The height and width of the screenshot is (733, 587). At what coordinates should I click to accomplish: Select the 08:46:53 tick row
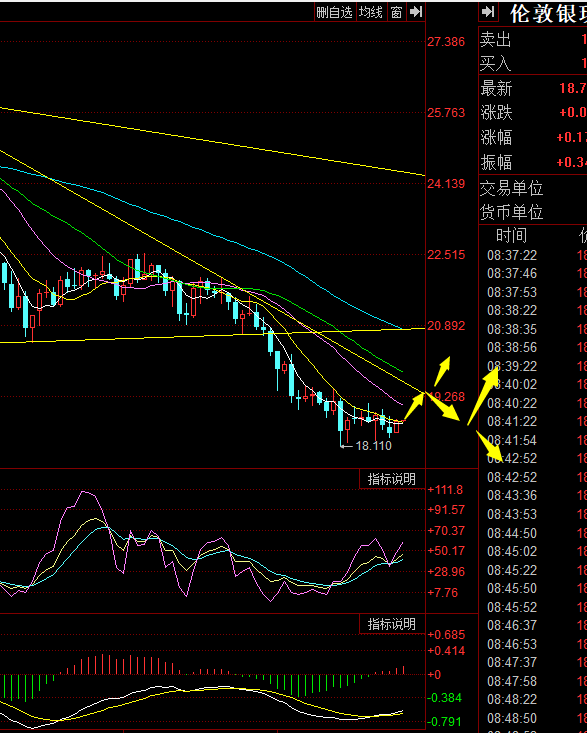533,645
